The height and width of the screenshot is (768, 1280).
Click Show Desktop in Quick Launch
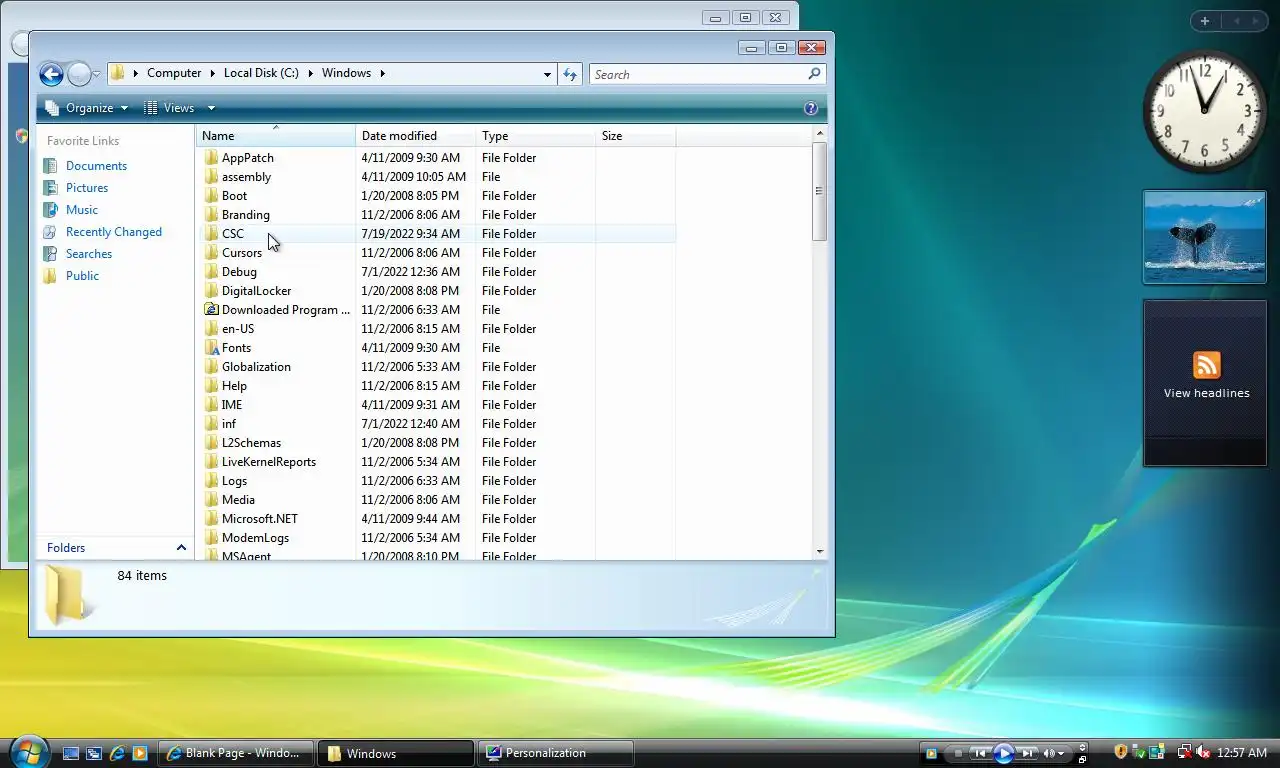[x=71, y=753]
